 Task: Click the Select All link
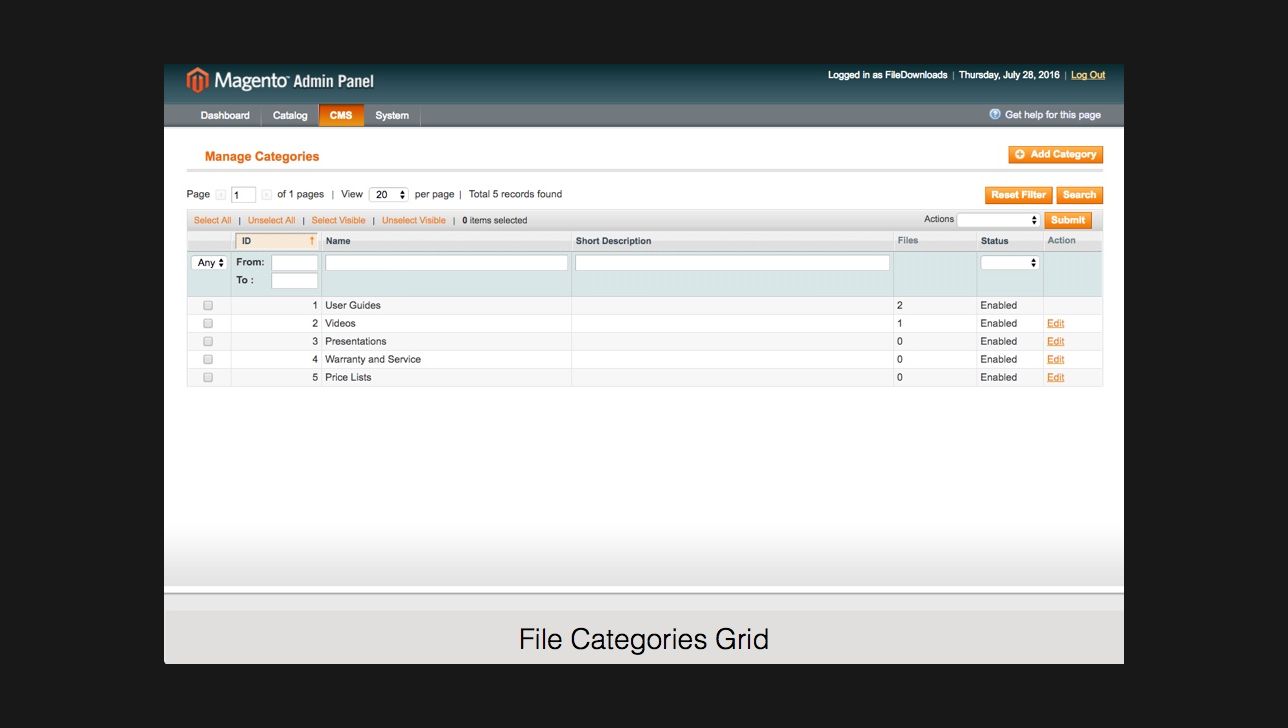coord(213,220)
